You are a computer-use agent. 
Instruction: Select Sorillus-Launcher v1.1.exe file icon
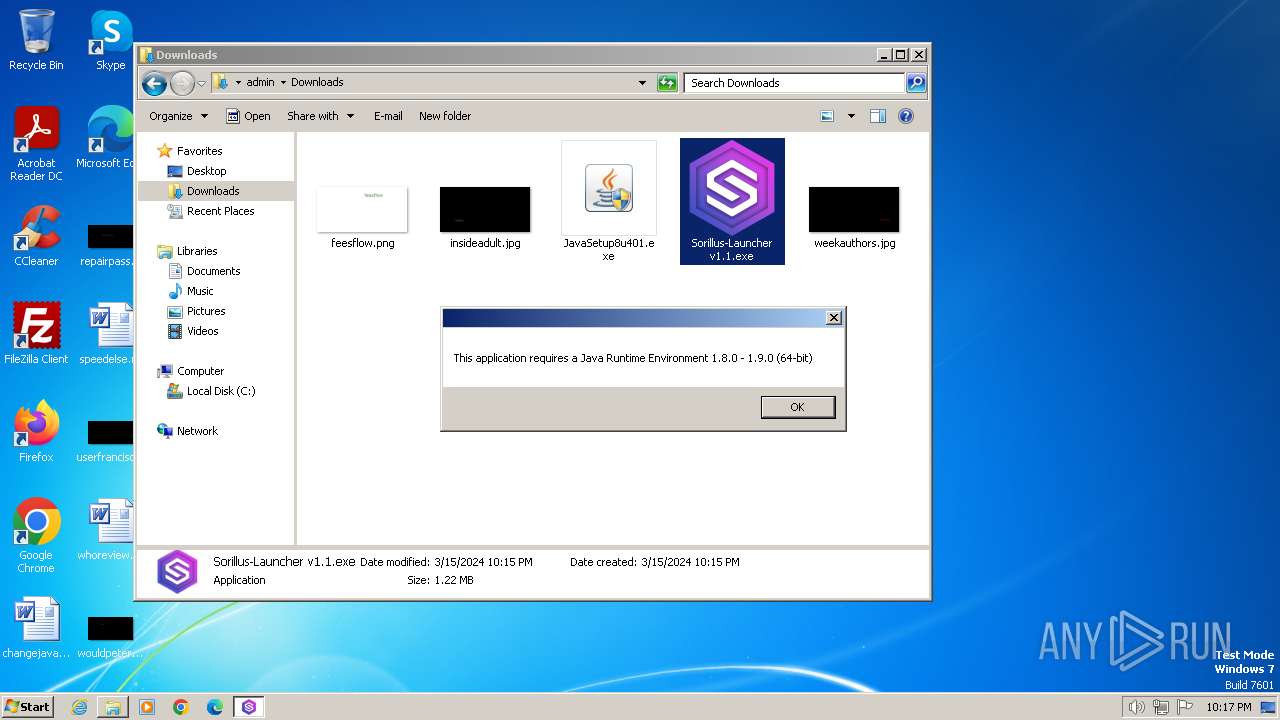click(x=732, y=201)
